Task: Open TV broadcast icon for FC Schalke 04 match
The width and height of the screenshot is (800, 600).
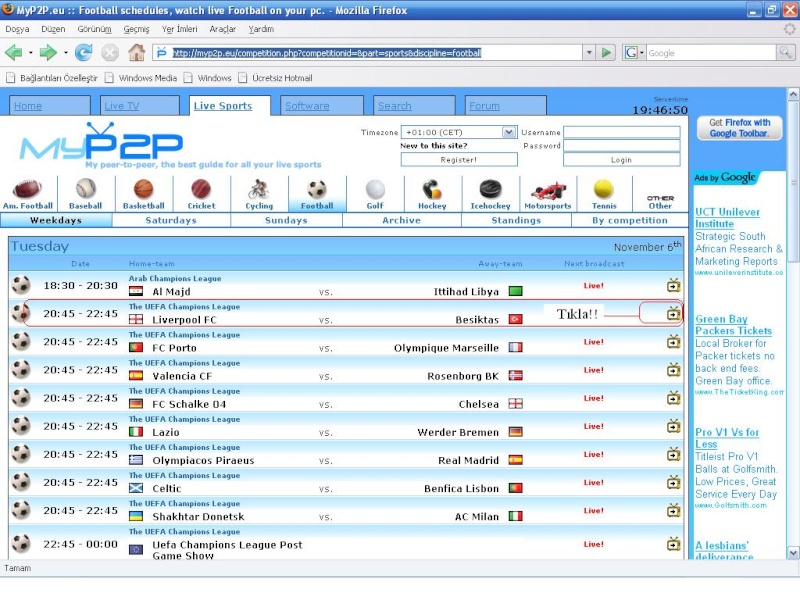Action: (673, 397)
